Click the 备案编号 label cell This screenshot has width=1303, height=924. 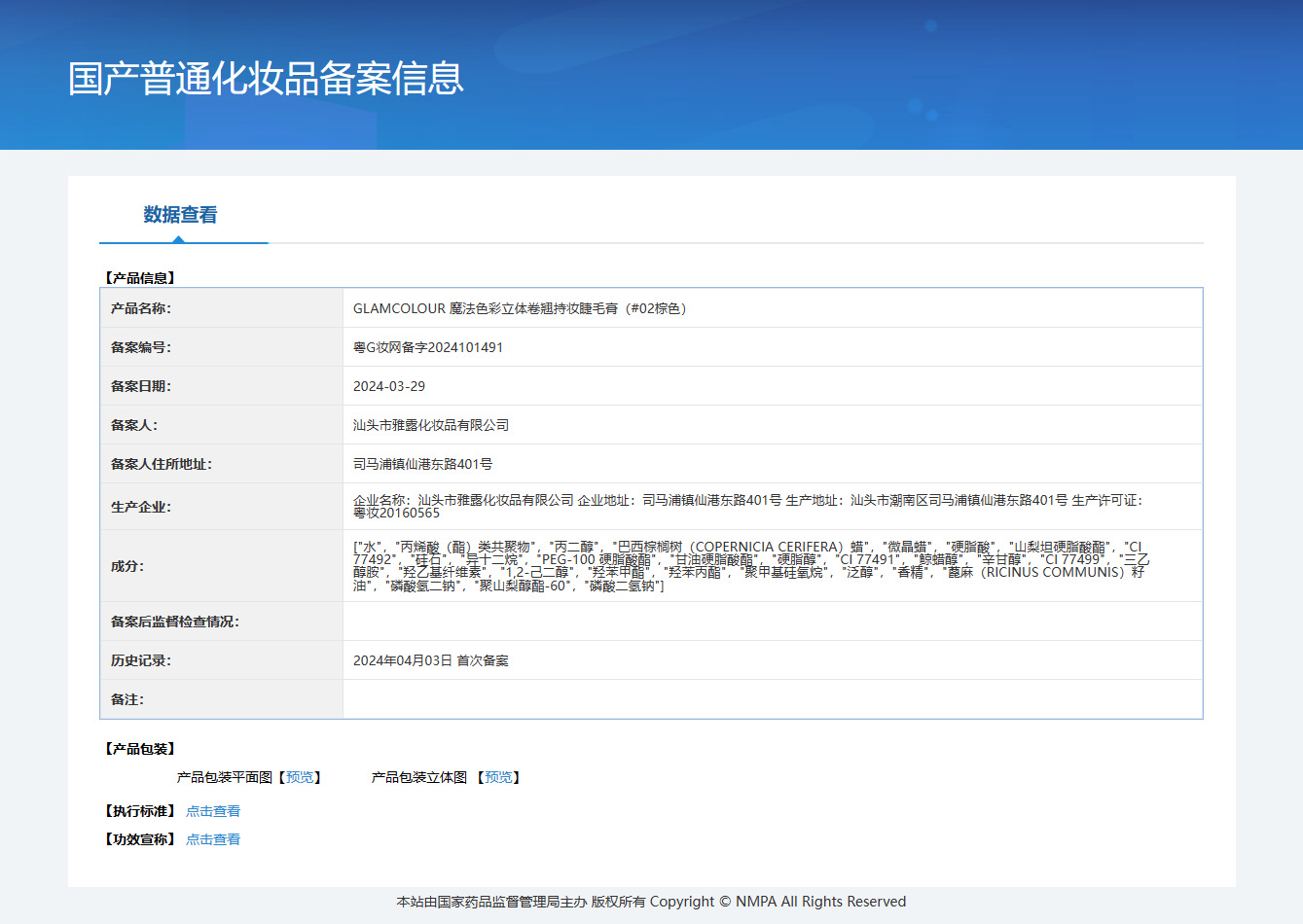point(222,347)
